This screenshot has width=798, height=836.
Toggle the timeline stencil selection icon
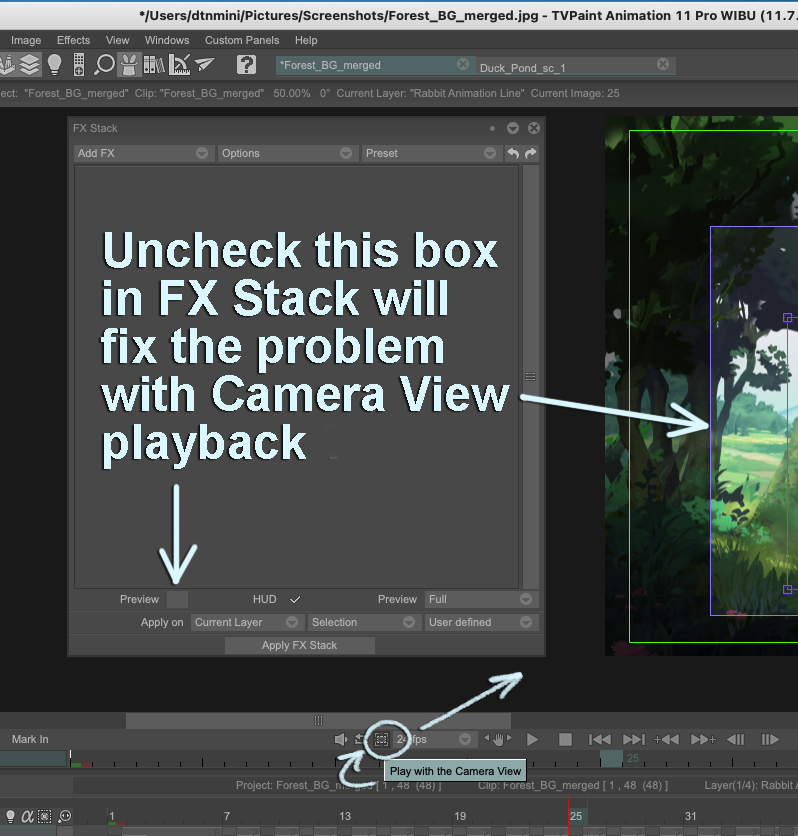tap(45, 816)
